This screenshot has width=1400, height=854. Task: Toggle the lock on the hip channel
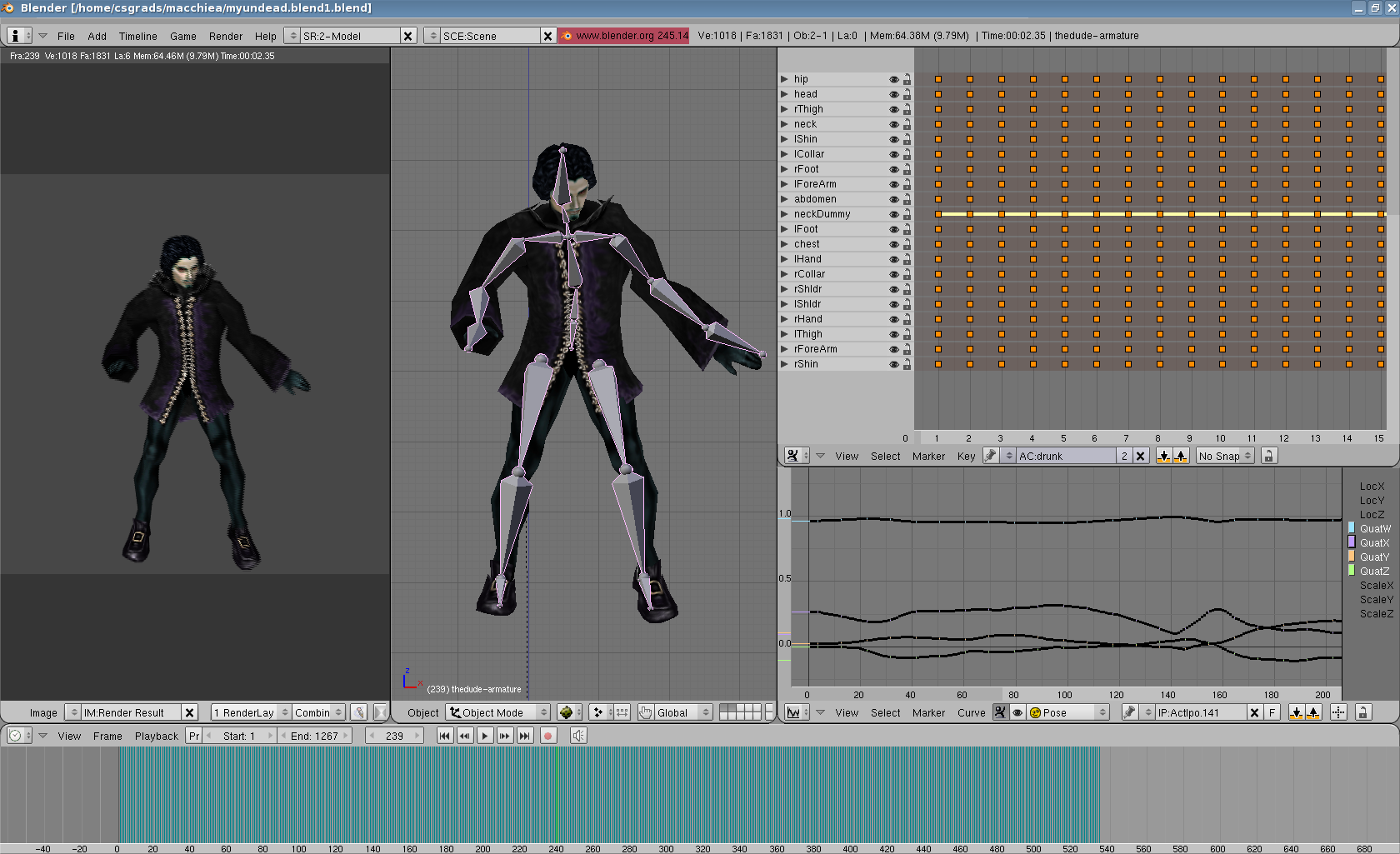pyautogui.click(x=907, y=79)
